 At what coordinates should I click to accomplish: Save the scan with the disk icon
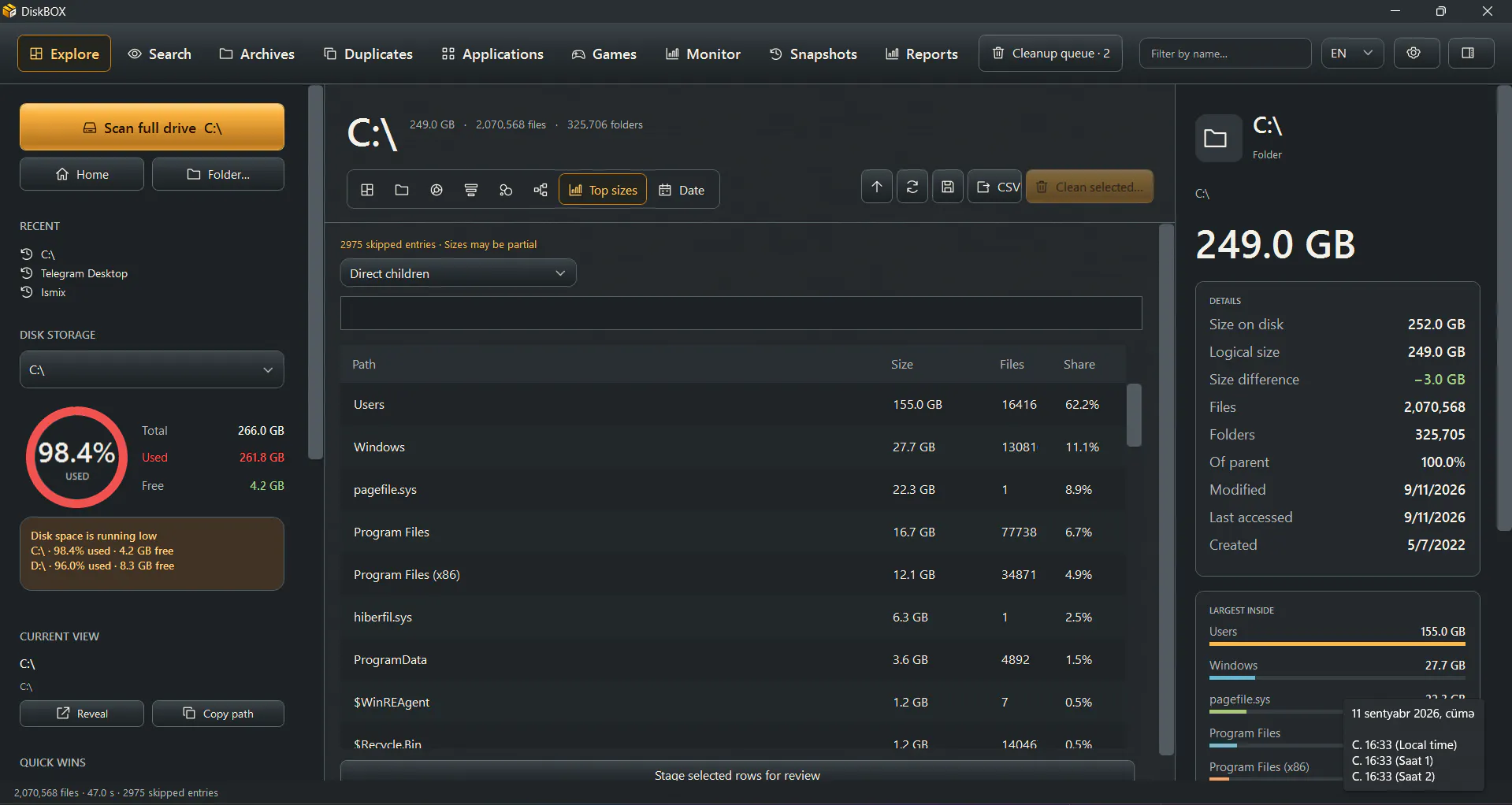coord(948,187)
